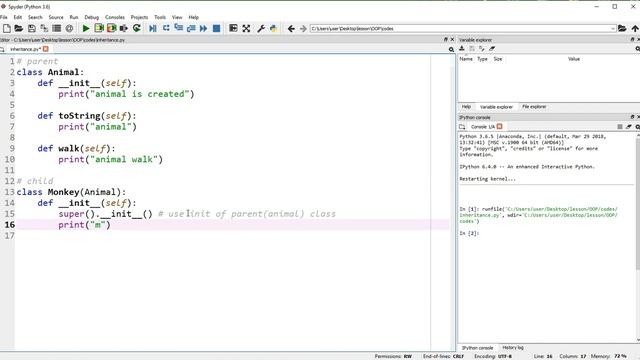Screen dimensions: 640x360
Task: Open Preferences with the wrench icon
Action: tap(261, 28)
